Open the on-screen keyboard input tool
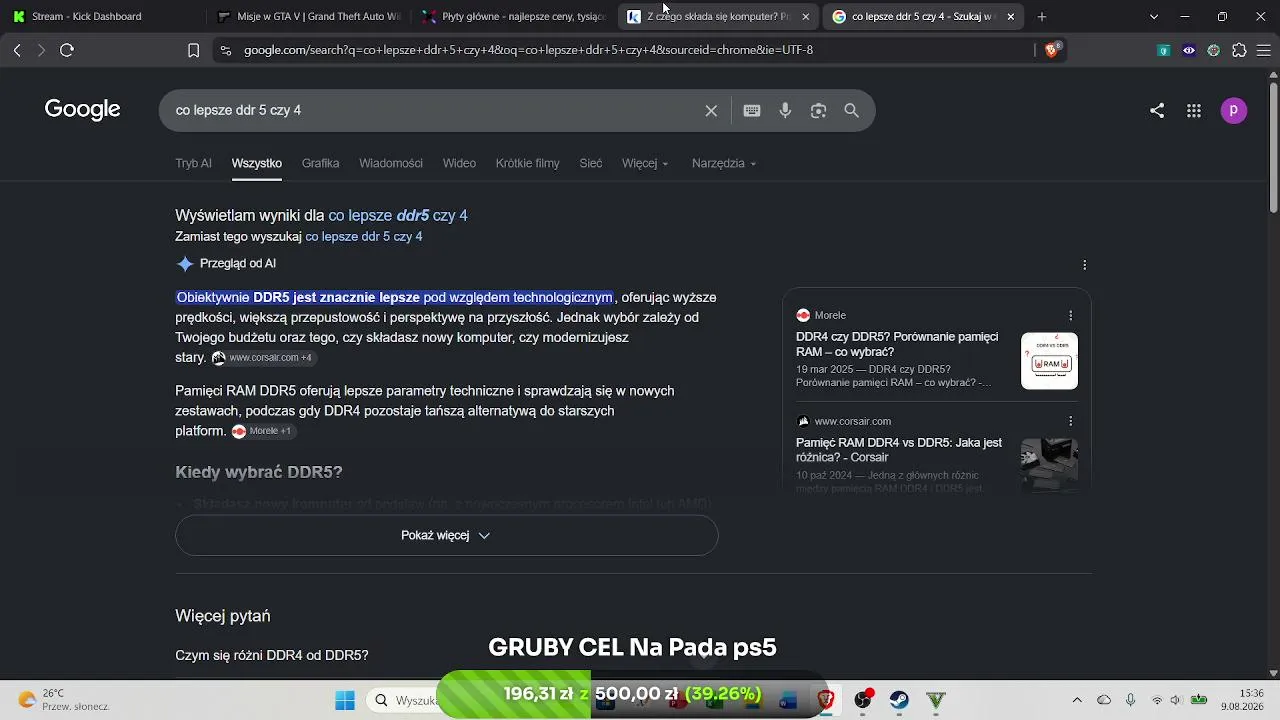1280x720 pixels. click(x=752, y=111)
